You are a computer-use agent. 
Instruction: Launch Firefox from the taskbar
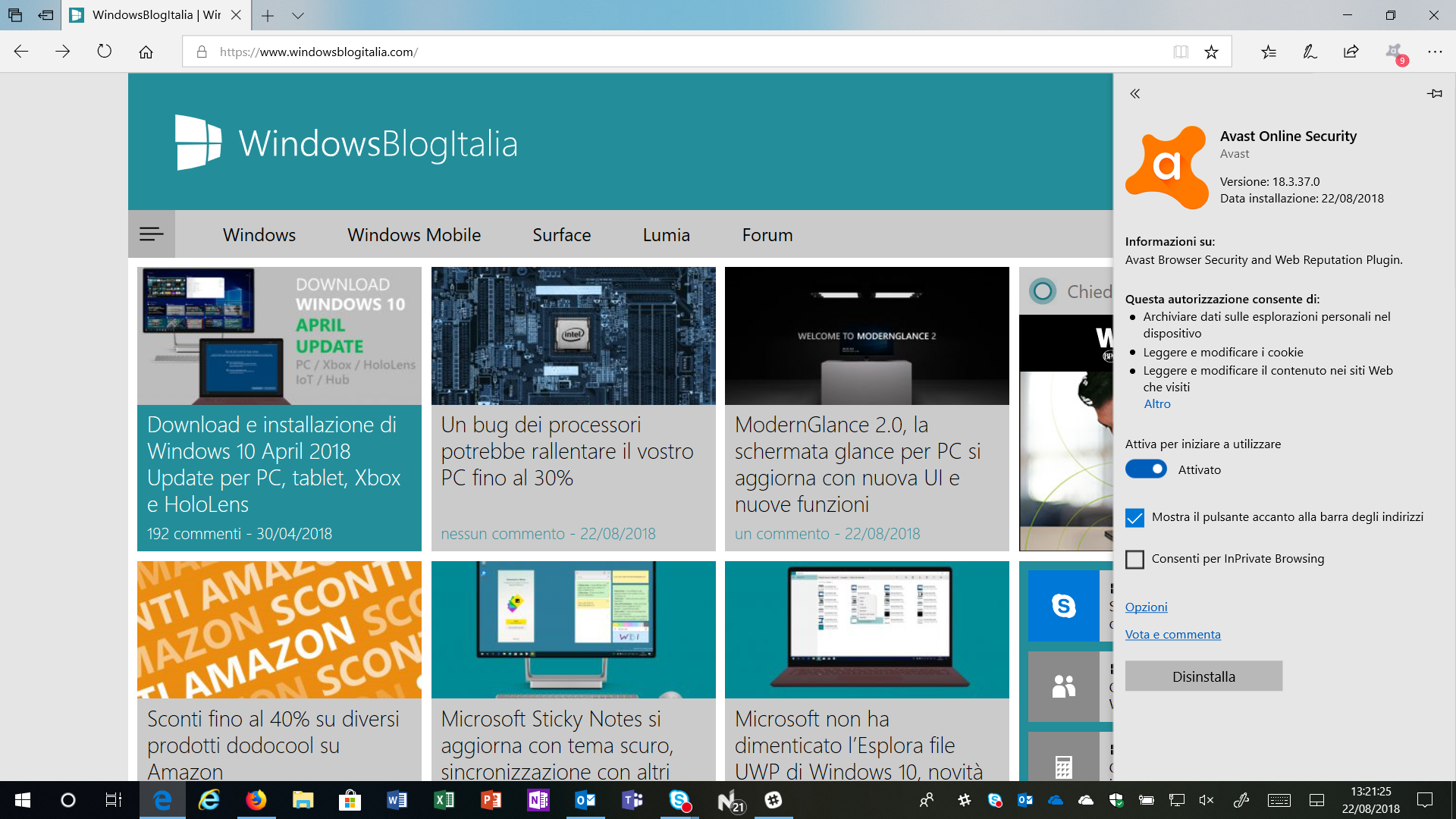coord(256,800)
